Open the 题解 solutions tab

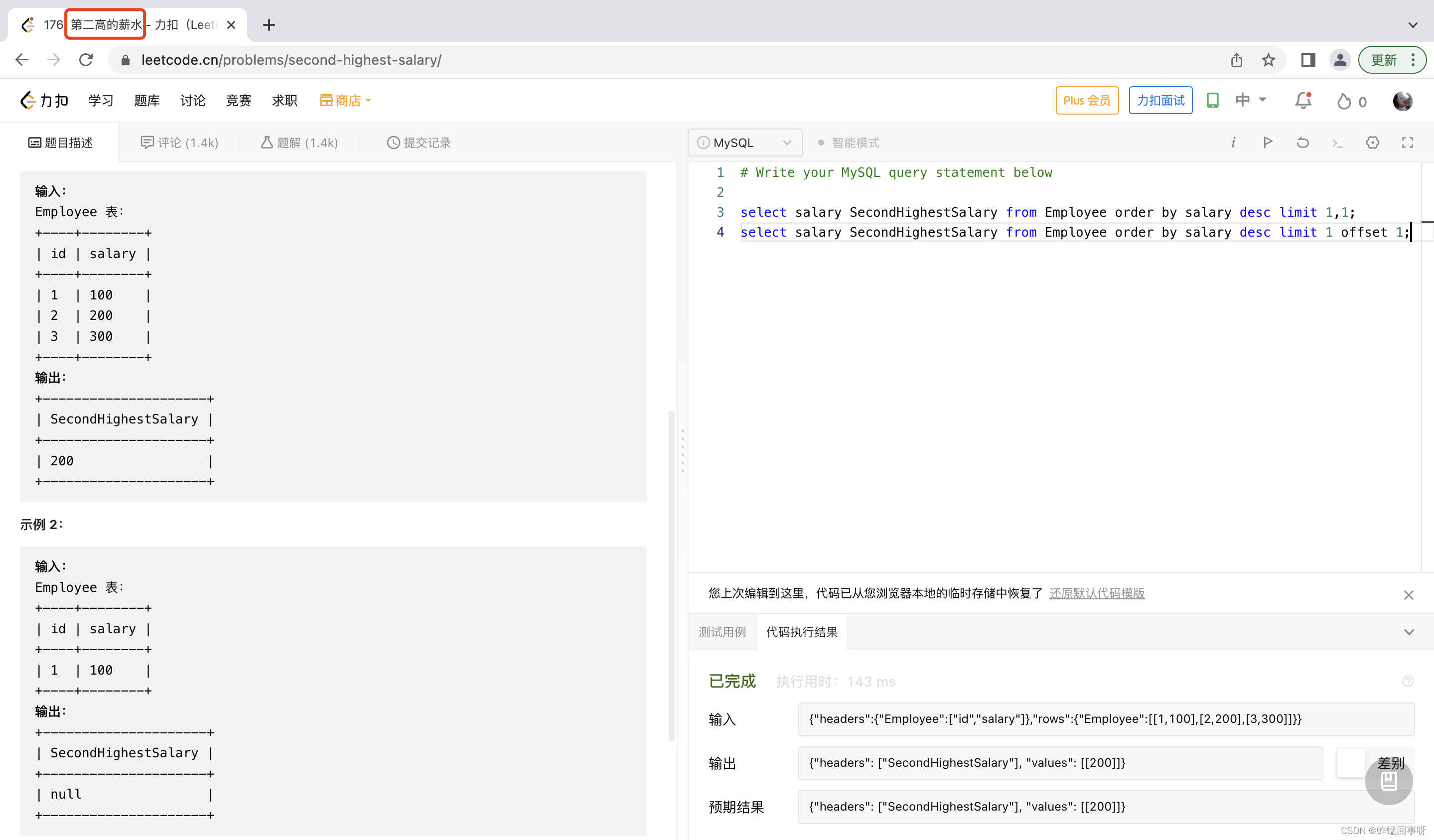coord(300,142)
